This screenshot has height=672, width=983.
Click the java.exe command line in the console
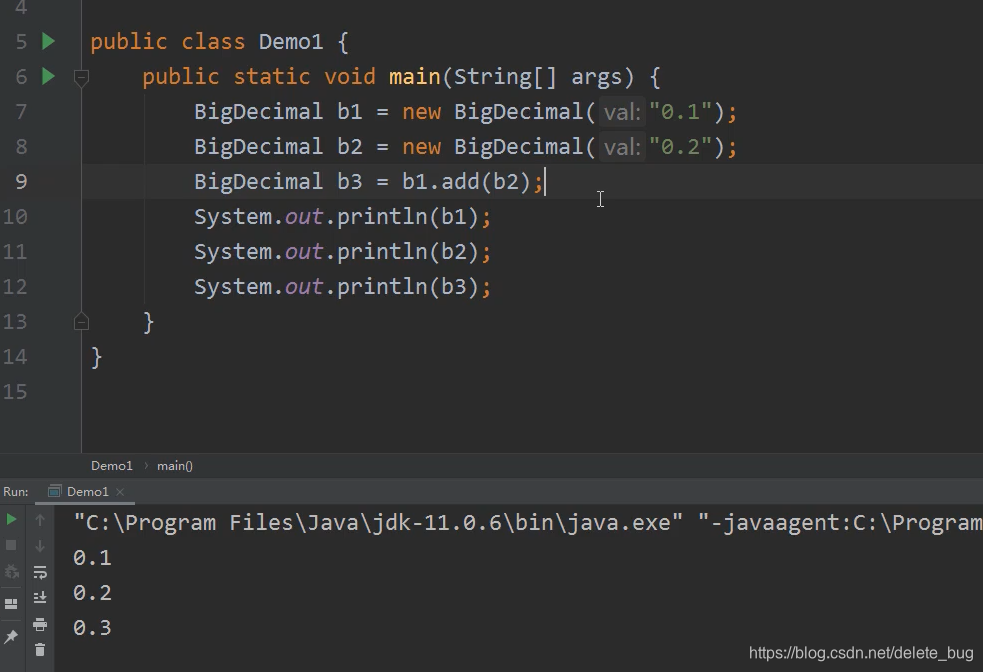pos(528,523)
